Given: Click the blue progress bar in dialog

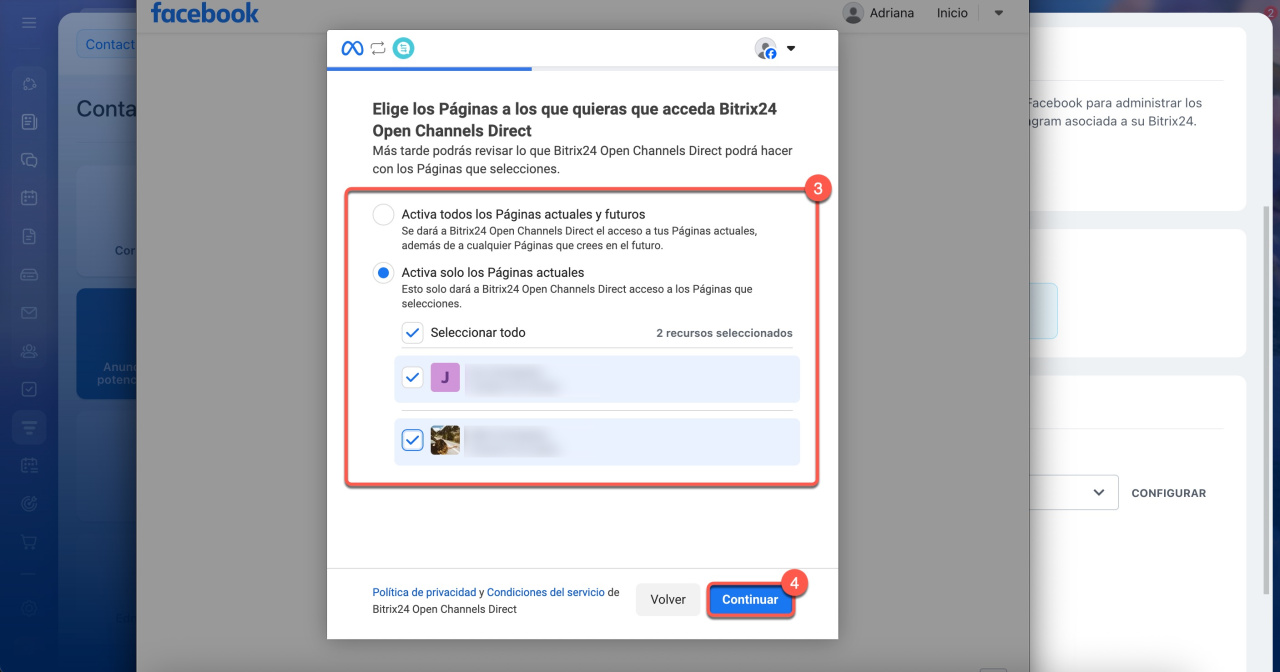Looking at the screenshot, I should (x=429, y=69).
